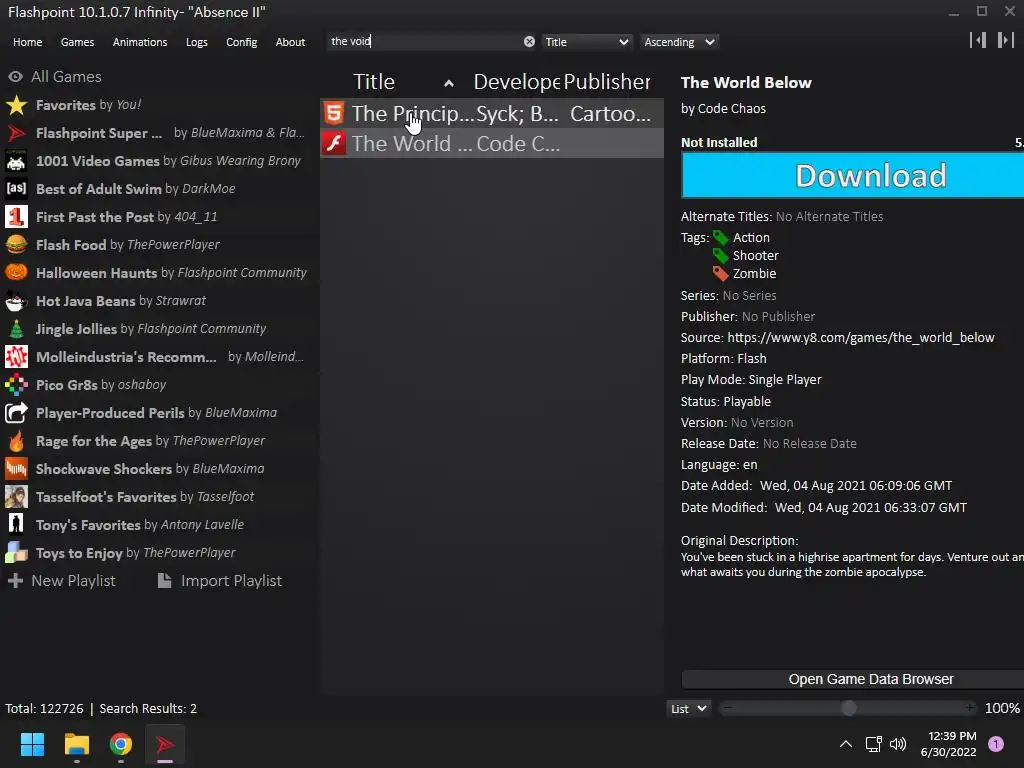This screenshot has height=768, width=1024.
Task: Open the y8.com source link
Action: tap(861, 338)
